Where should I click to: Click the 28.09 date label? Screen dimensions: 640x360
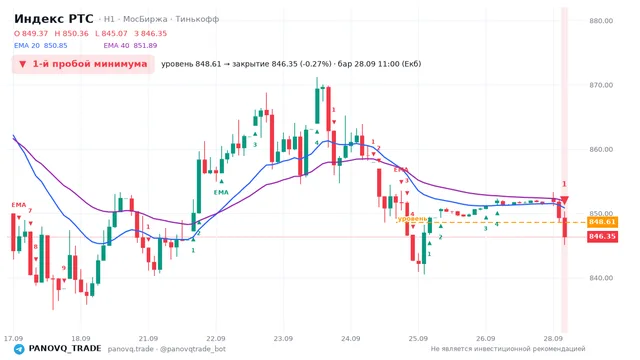click(553, 339)
